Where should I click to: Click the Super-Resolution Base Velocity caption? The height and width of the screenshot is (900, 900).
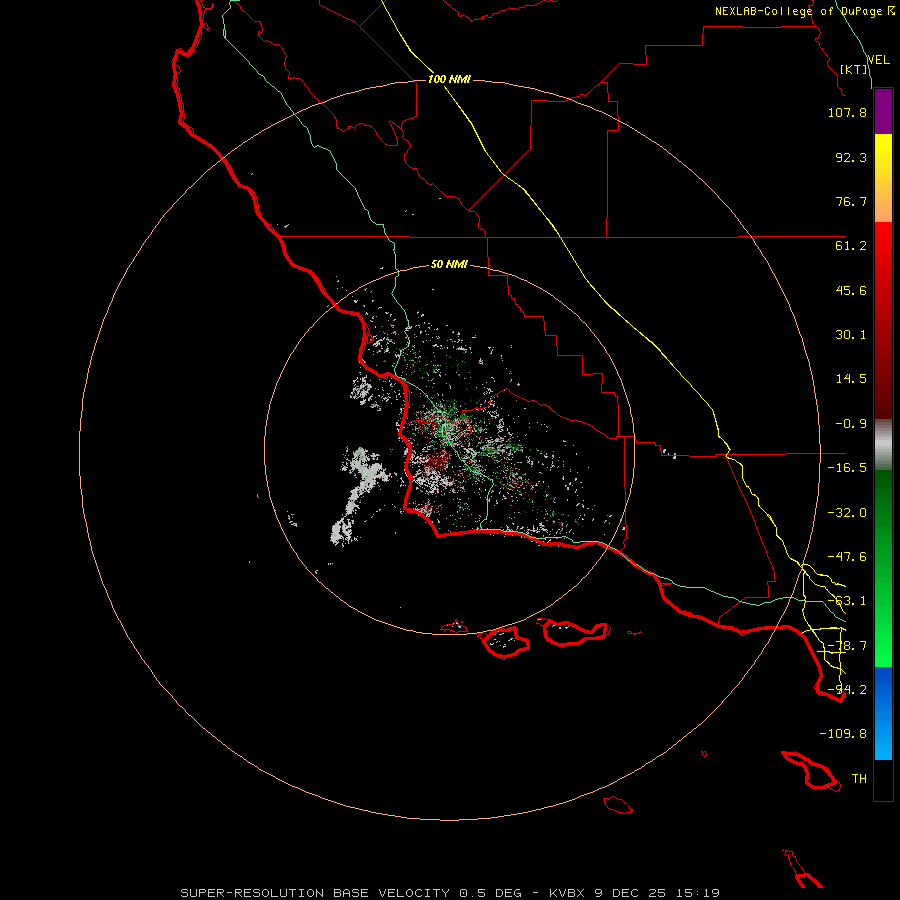[x=450, y=893]
